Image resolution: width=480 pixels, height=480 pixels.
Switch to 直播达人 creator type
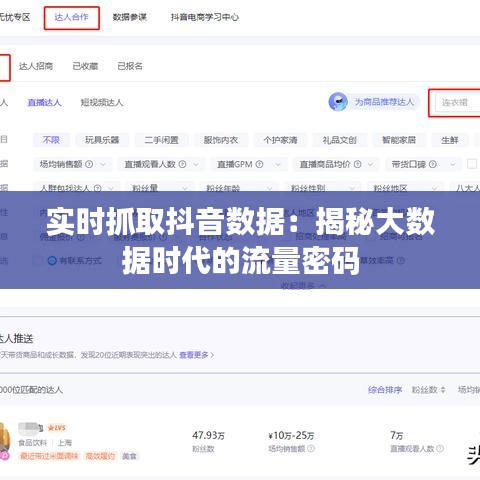(44, 102)
